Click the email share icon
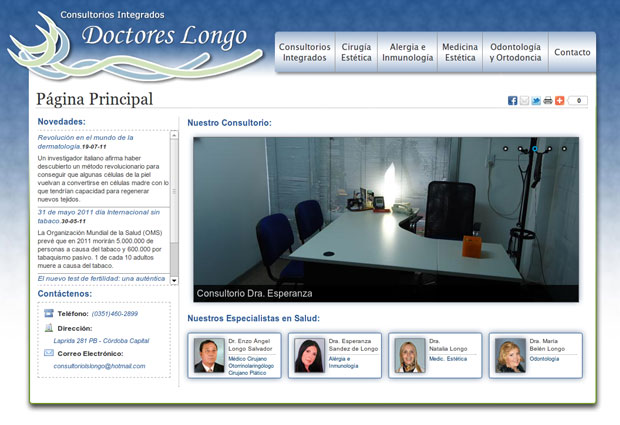The width and height of the screenshot is (620, 425). click(524, 100)
